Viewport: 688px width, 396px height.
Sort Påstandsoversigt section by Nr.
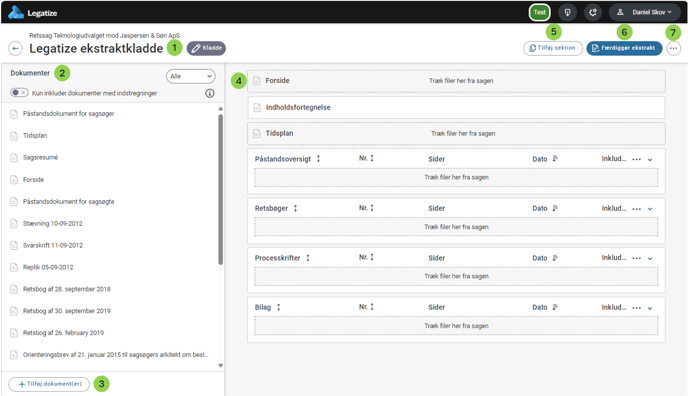(366, 158)
